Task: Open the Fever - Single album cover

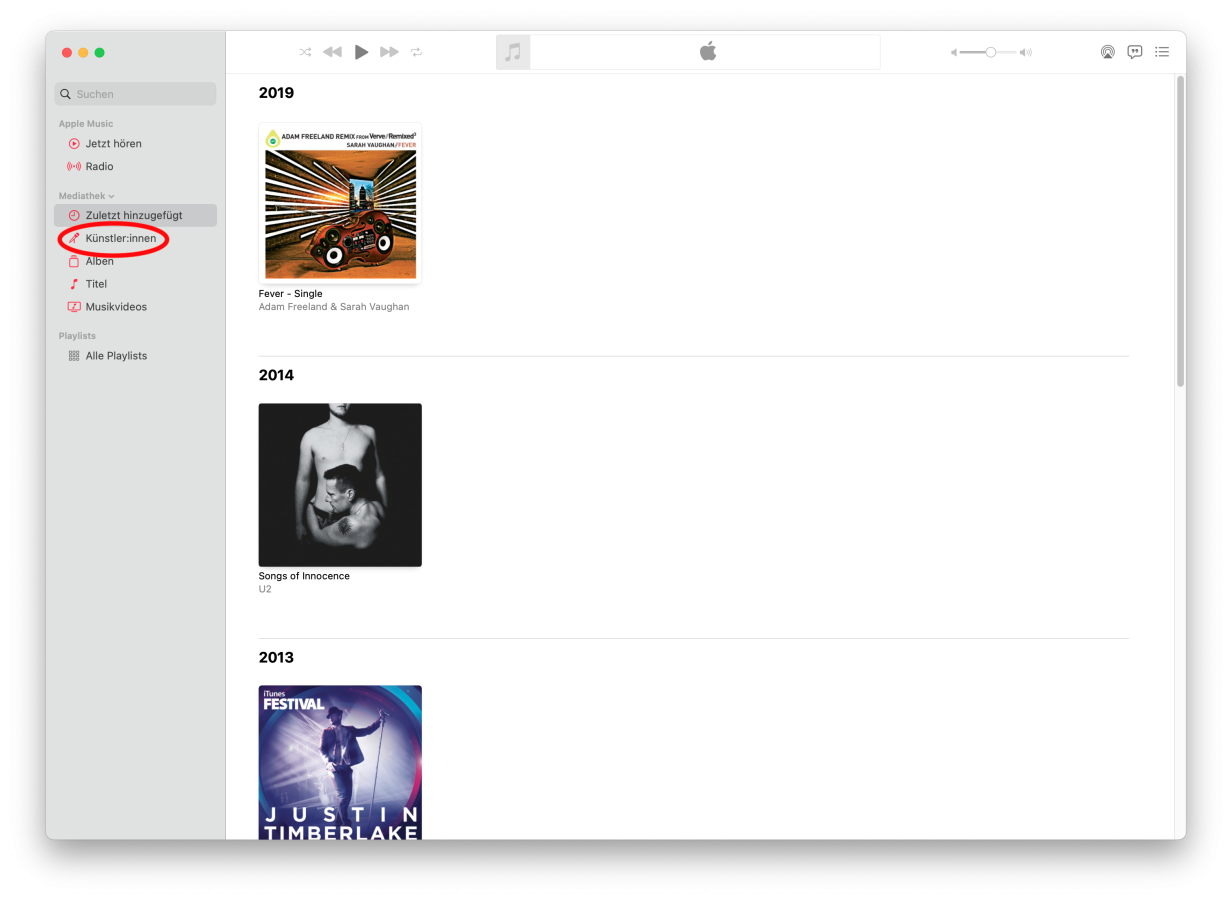Action: pos(340,203)
